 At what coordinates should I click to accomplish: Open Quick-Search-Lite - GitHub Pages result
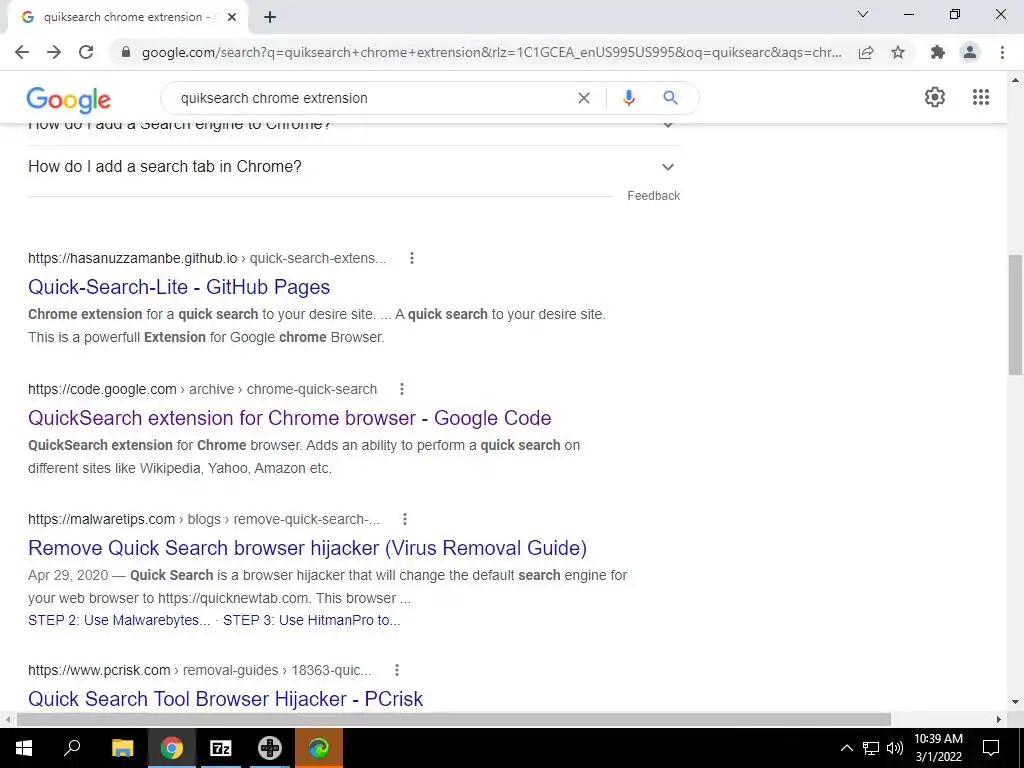[x=179, y=287]
